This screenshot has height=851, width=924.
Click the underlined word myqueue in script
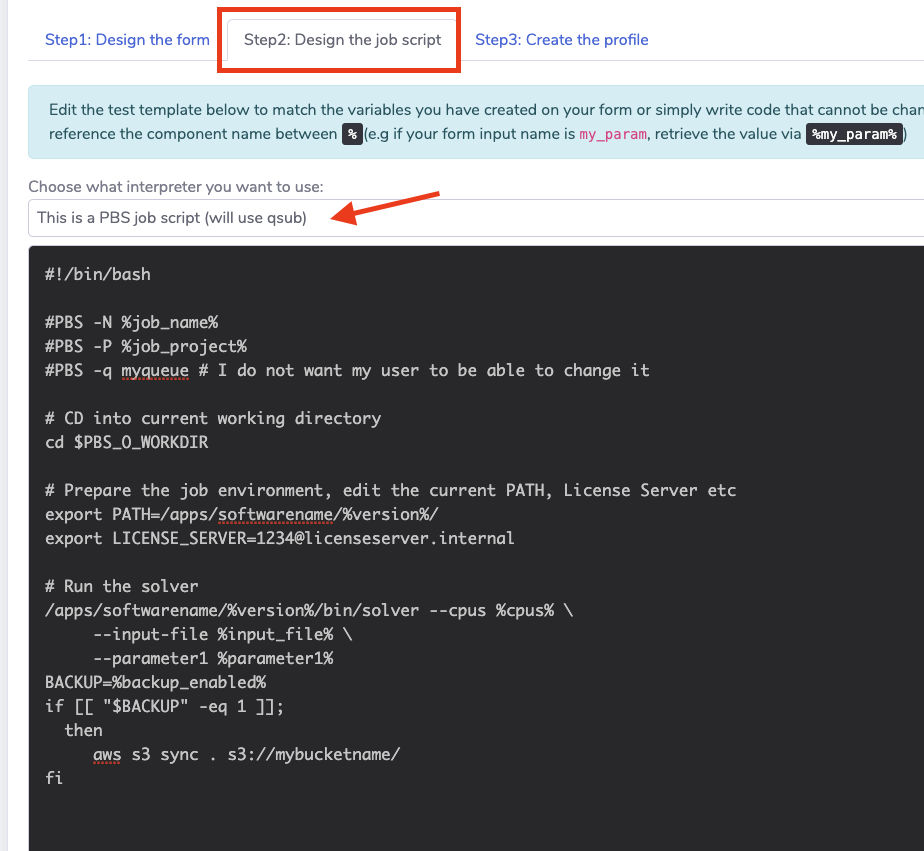155,370
